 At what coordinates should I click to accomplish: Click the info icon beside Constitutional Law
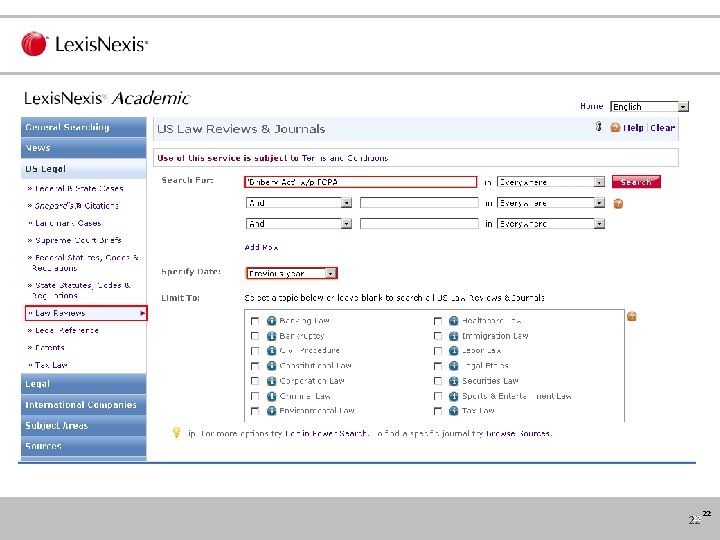tap(271, 366)
